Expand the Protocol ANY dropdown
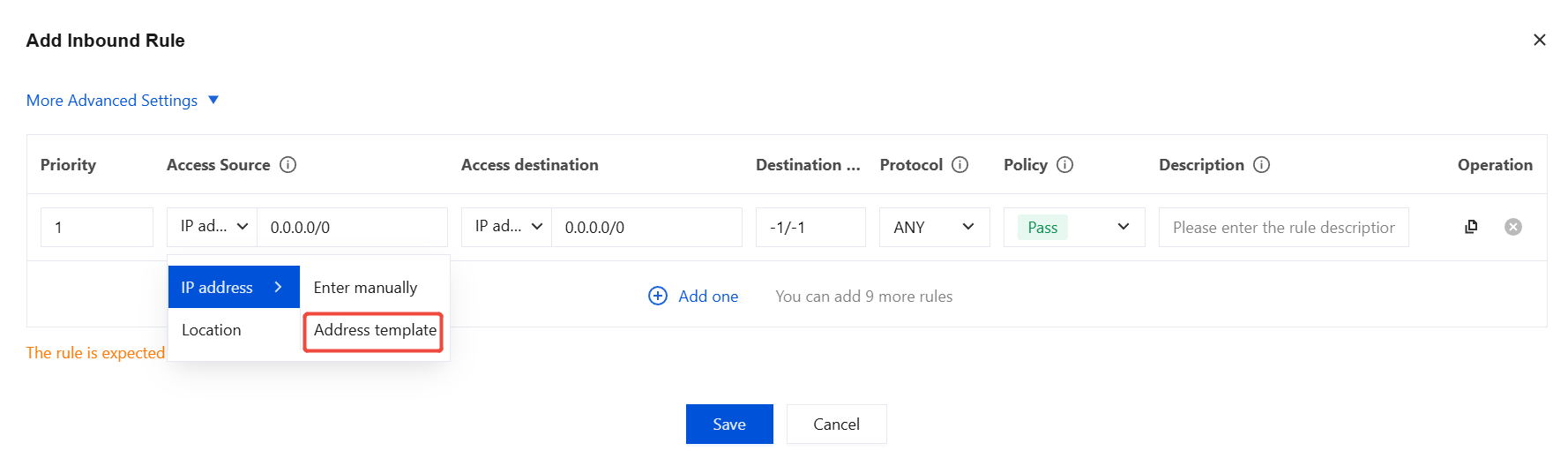This screenshot has width=1568, height=451. [x=935, y=227]
